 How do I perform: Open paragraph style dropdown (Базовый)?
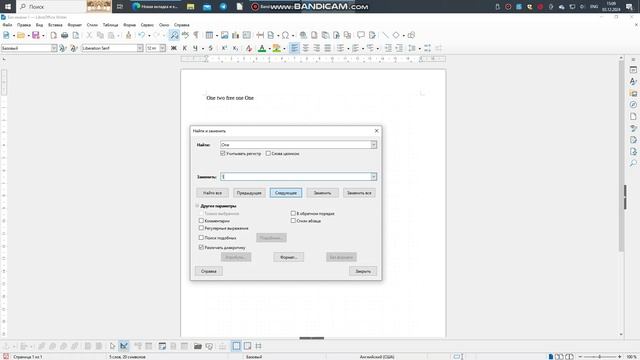point(54,48)
